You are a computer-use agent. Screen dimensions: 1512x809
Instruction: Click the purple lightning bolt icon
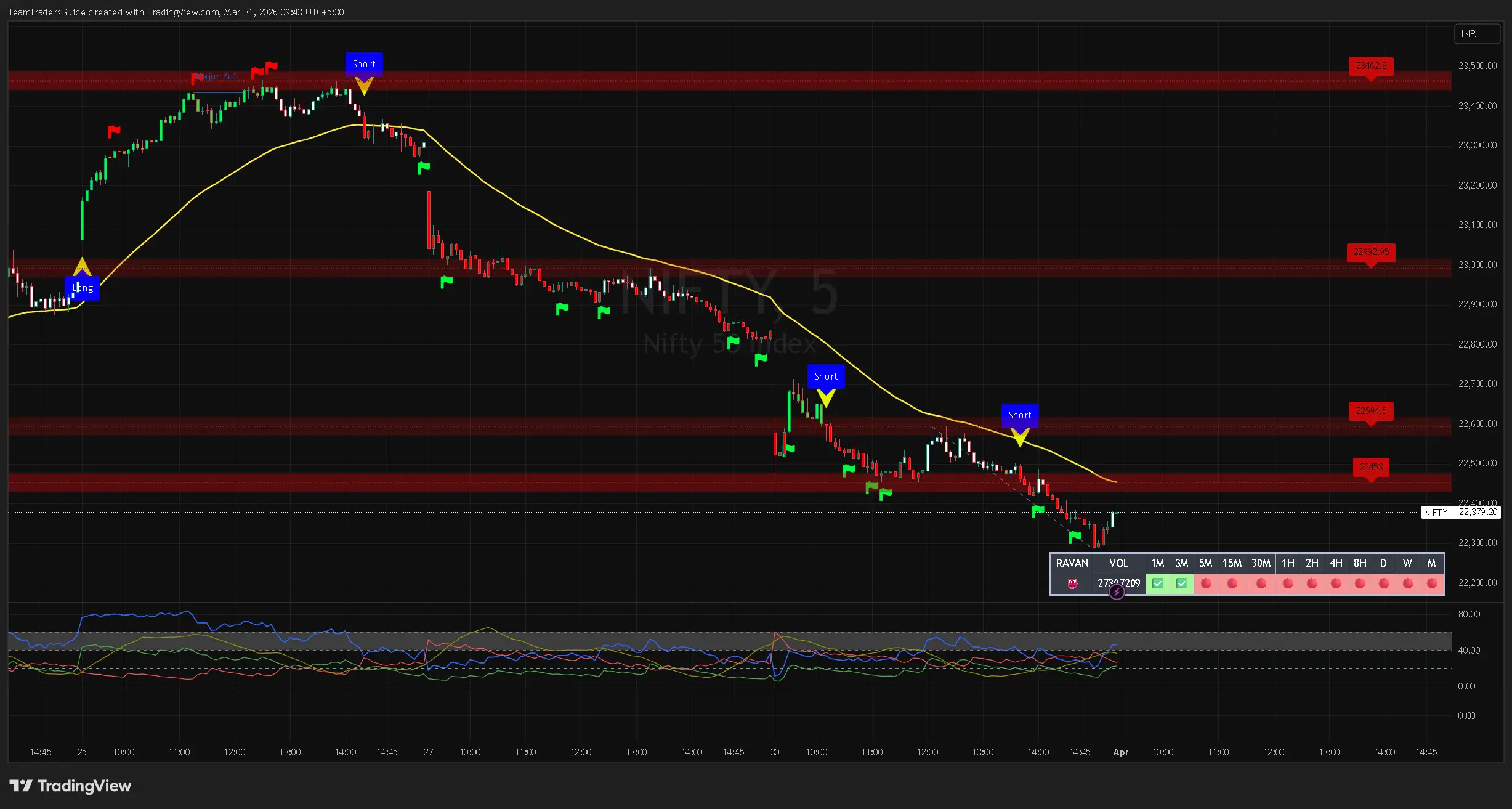[x=1117, y=592]
